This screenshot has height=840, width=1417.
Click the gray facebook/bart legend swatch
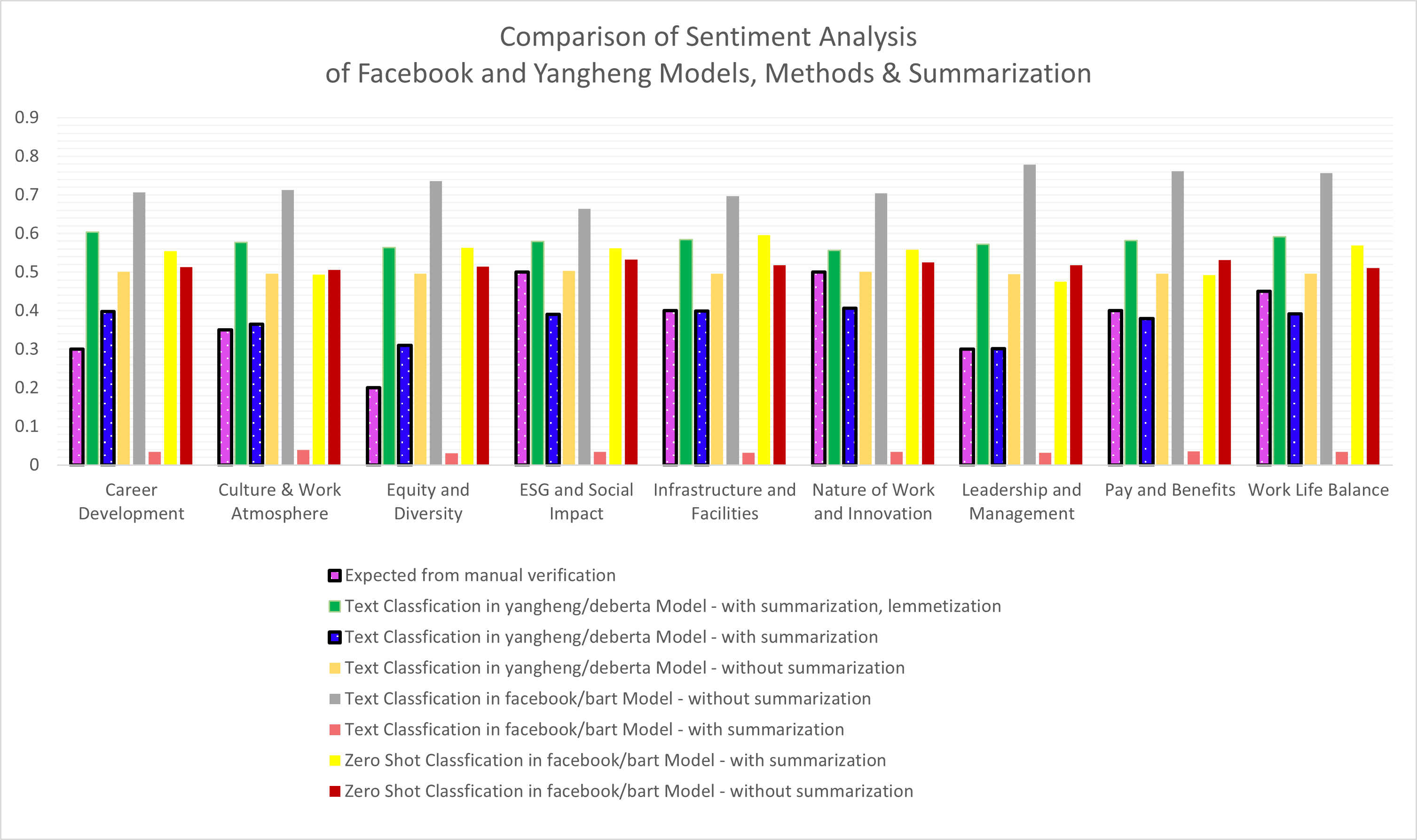(335, 699)
